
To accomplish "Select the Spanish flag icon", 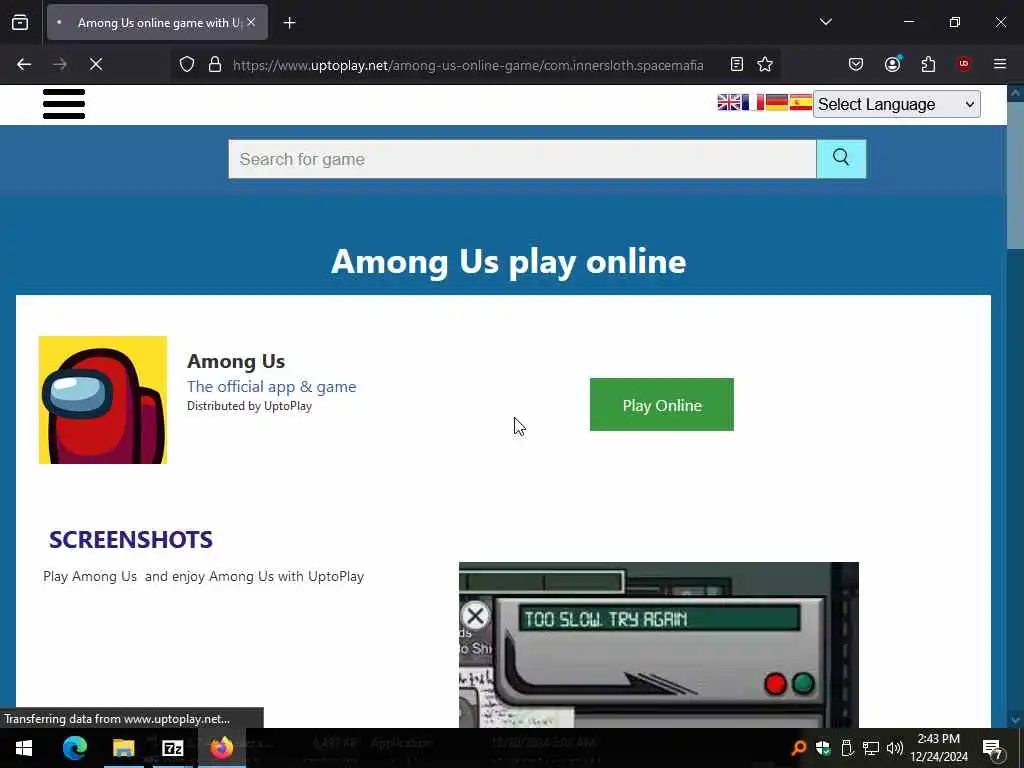I will click(800, 103).
